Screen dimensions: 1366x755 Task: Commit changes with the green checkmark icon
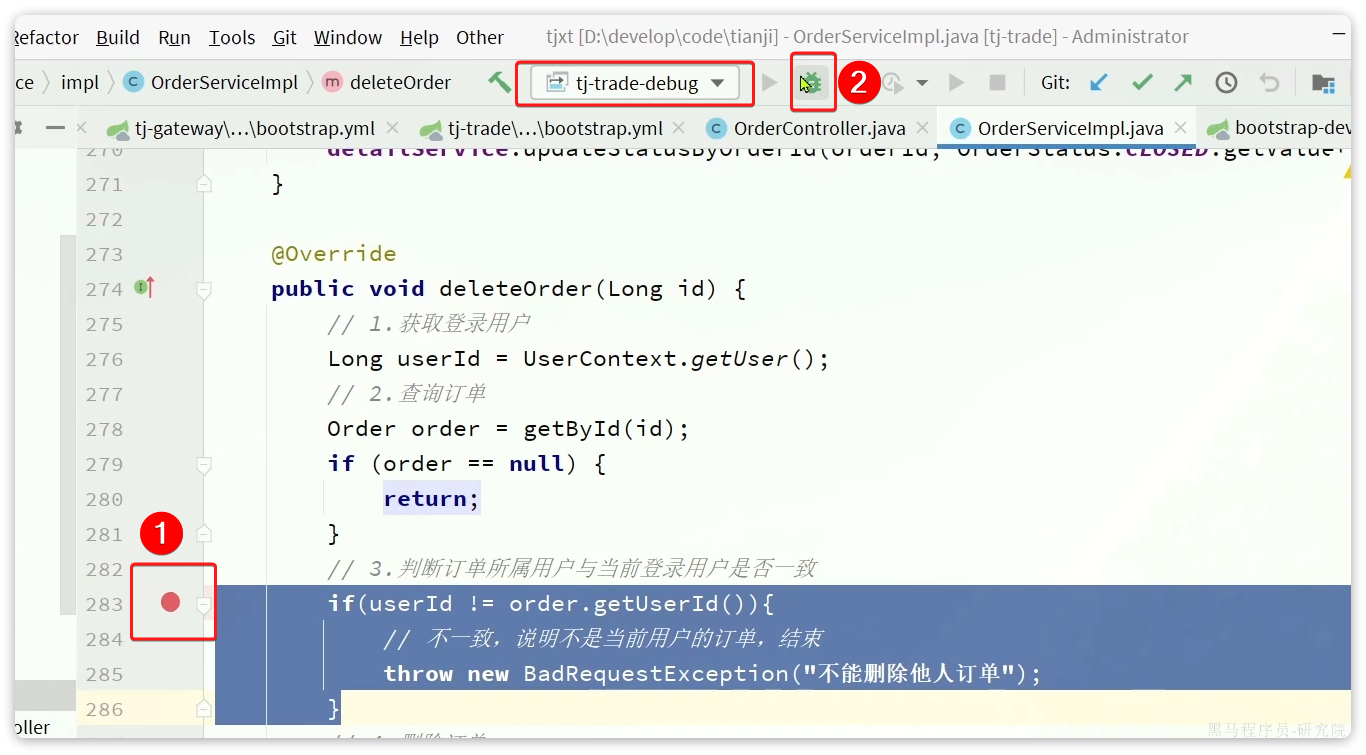[x=1142, y=83]
